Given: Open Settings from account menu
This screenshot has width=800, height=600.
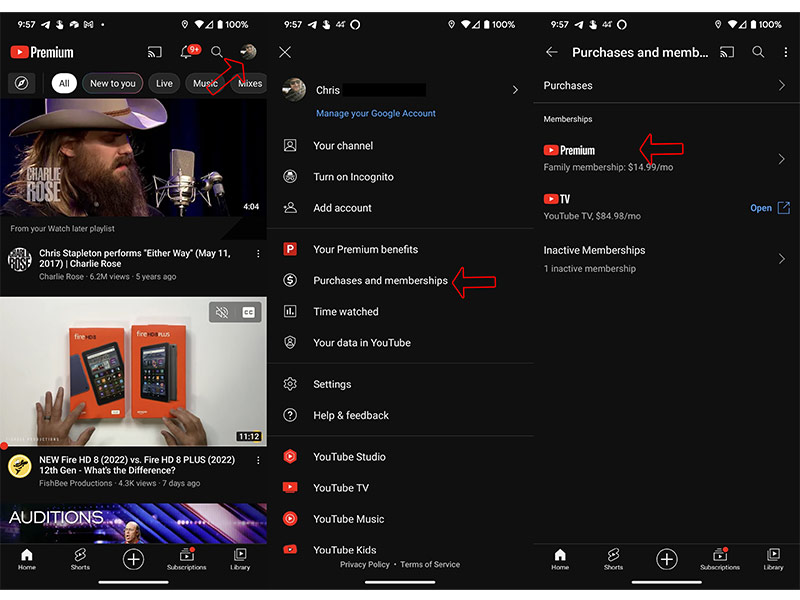Looking at the screenshot, I should (x=400, y=384).
